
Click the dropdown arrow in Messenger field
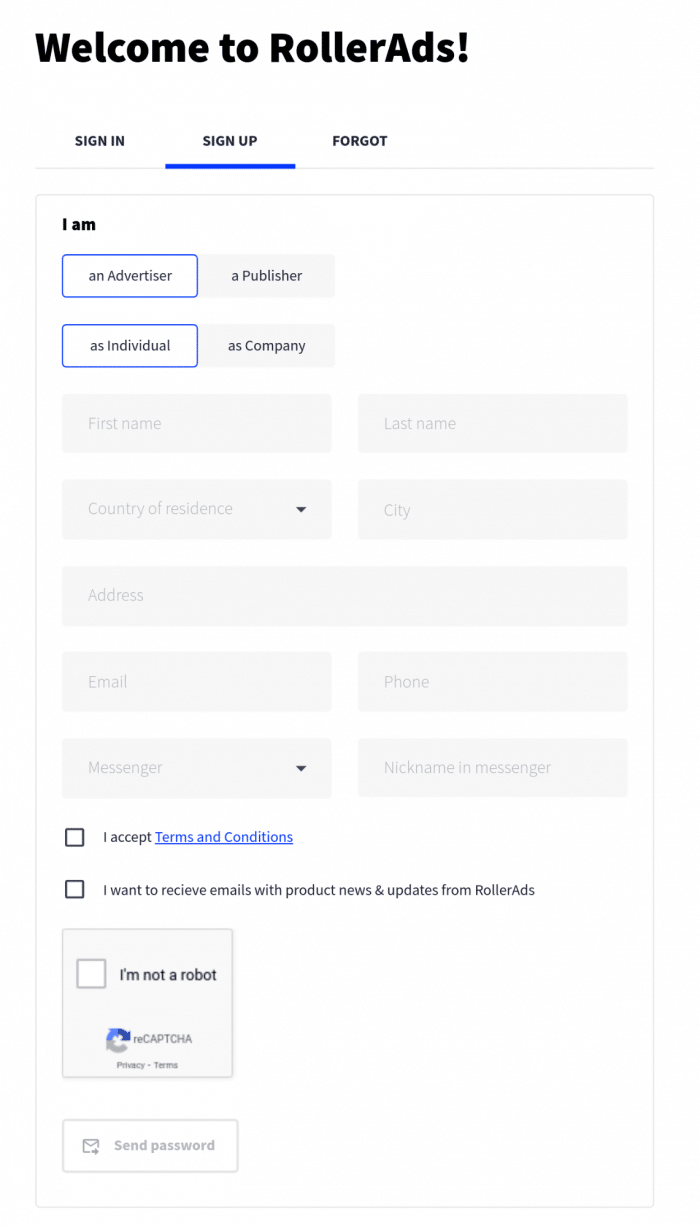coord(301,768)
